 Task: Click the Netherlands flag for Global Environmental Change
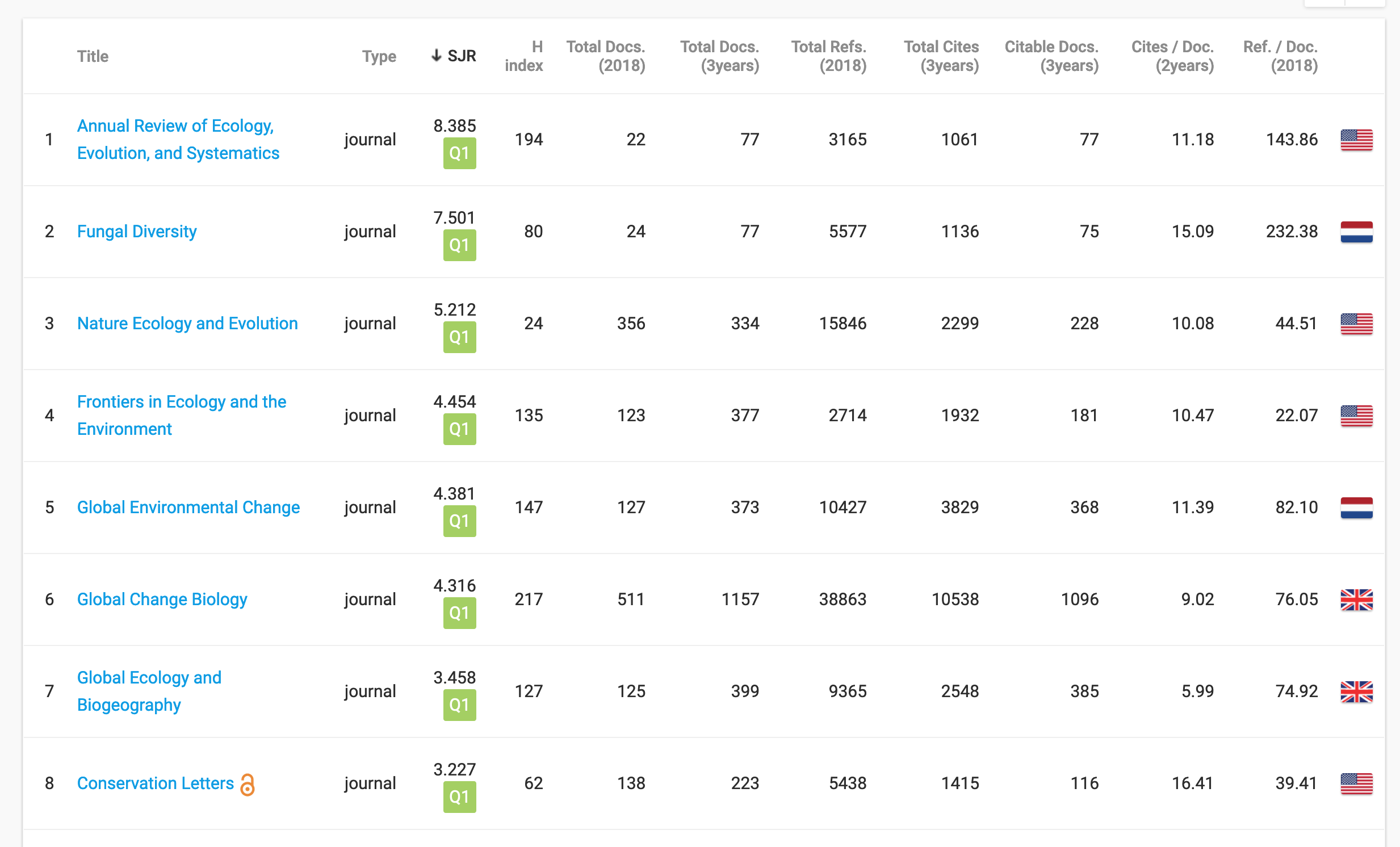coord(1356,508)
